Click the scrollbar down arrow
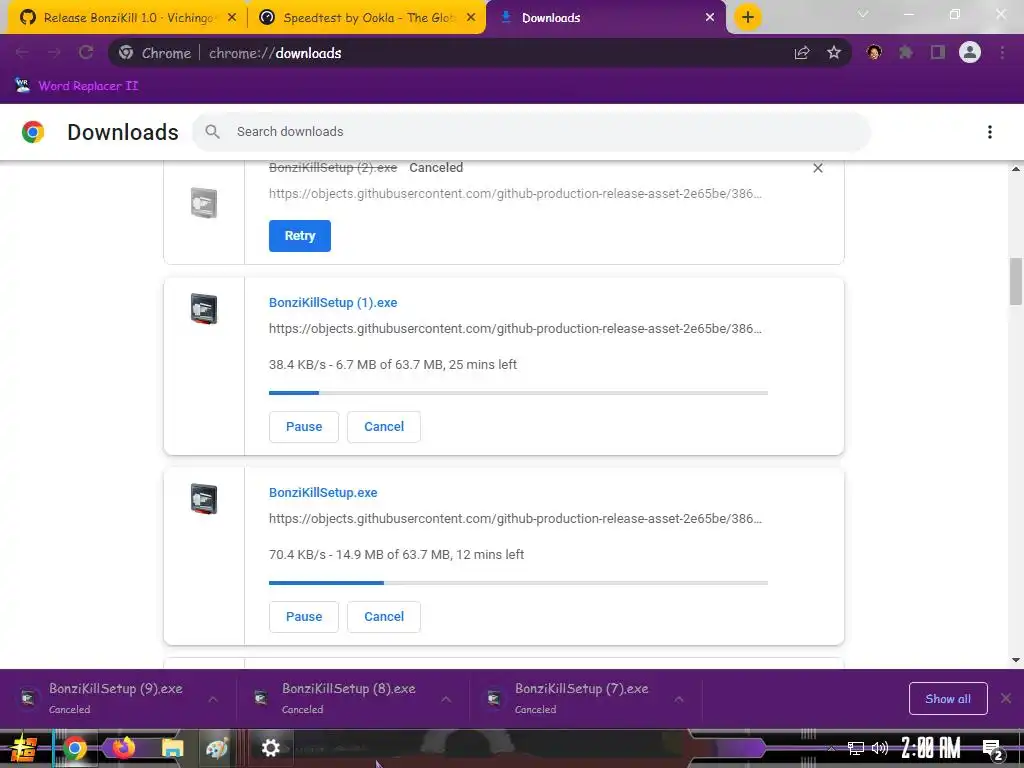The image size is (1024, 768). 1016,660
